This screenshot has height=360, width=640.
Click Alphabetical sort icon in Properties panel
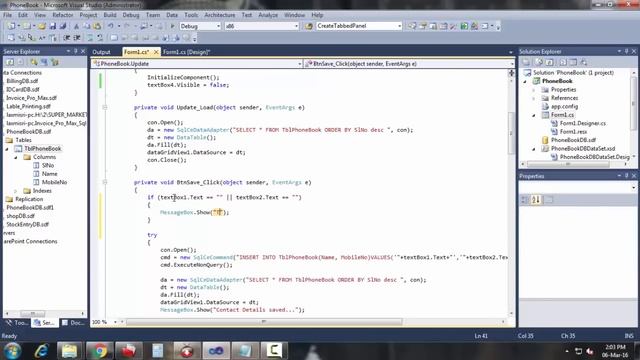(x=536, y=200)
